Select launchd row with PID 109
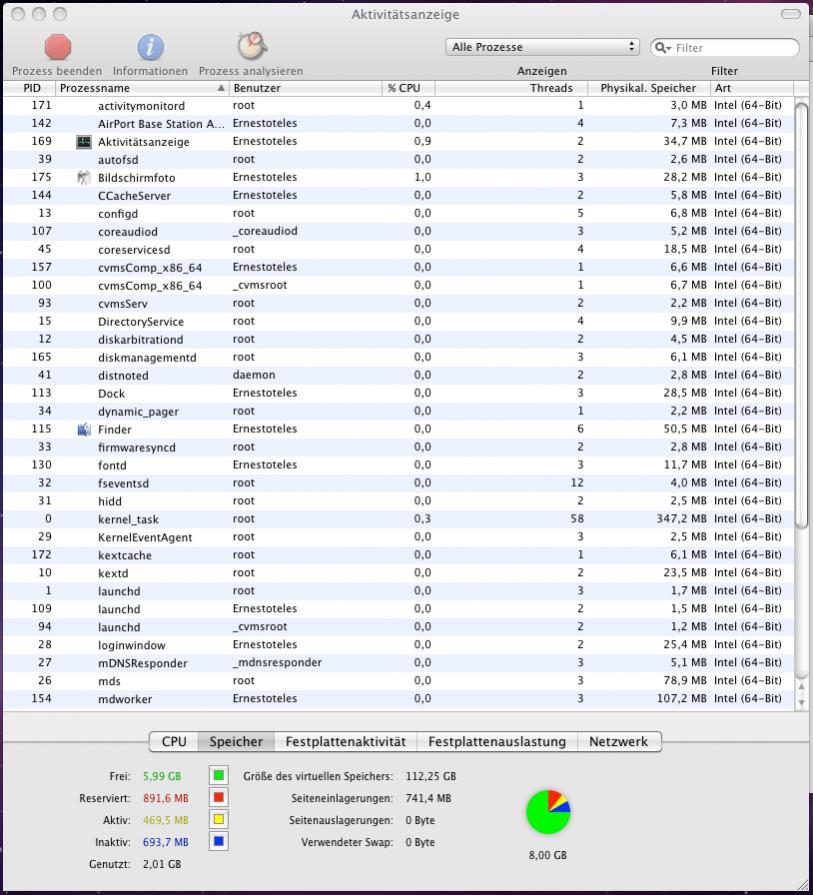 tap(399, 609)
